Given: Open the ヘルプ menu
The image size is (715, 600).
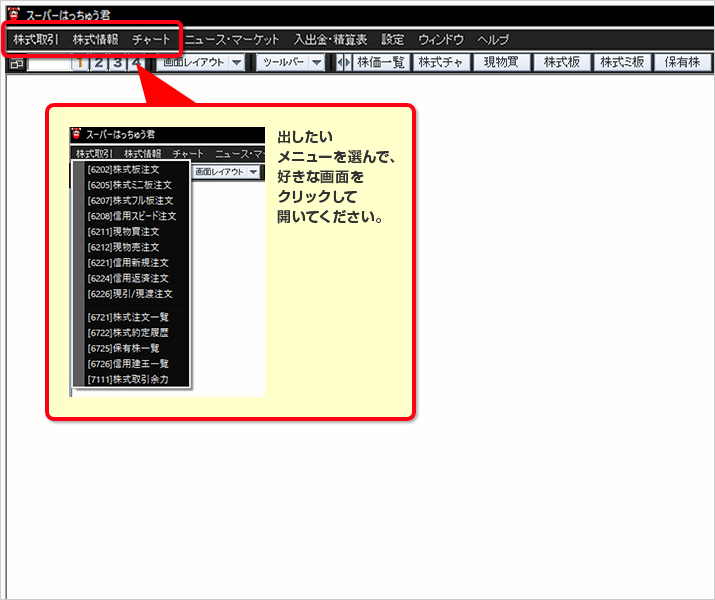Looking at the screenshot, I should pos(493,40).
